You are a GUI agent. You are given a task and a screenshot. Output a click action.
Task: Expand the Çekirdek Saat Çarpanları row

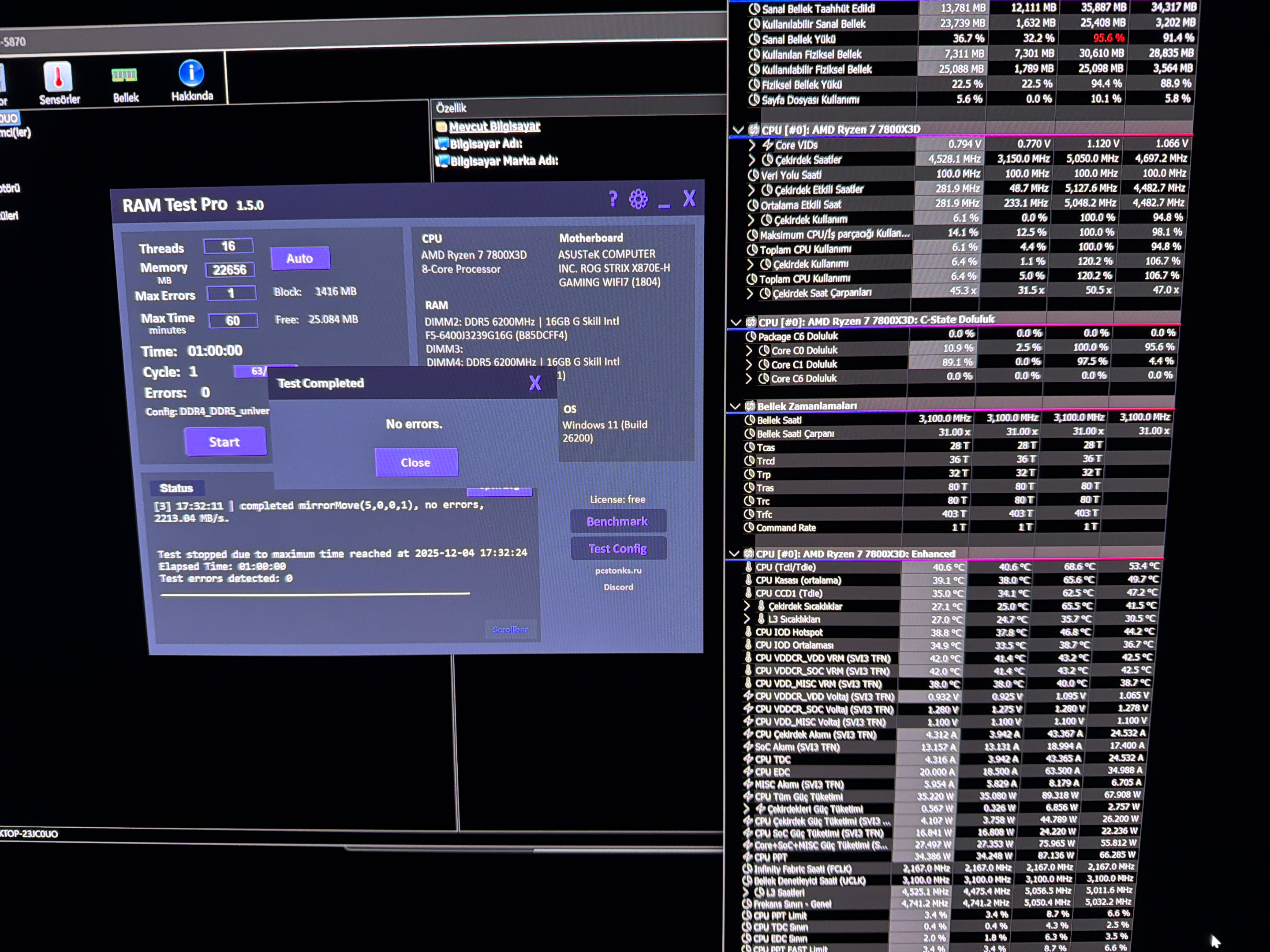[x=750, y=294]
